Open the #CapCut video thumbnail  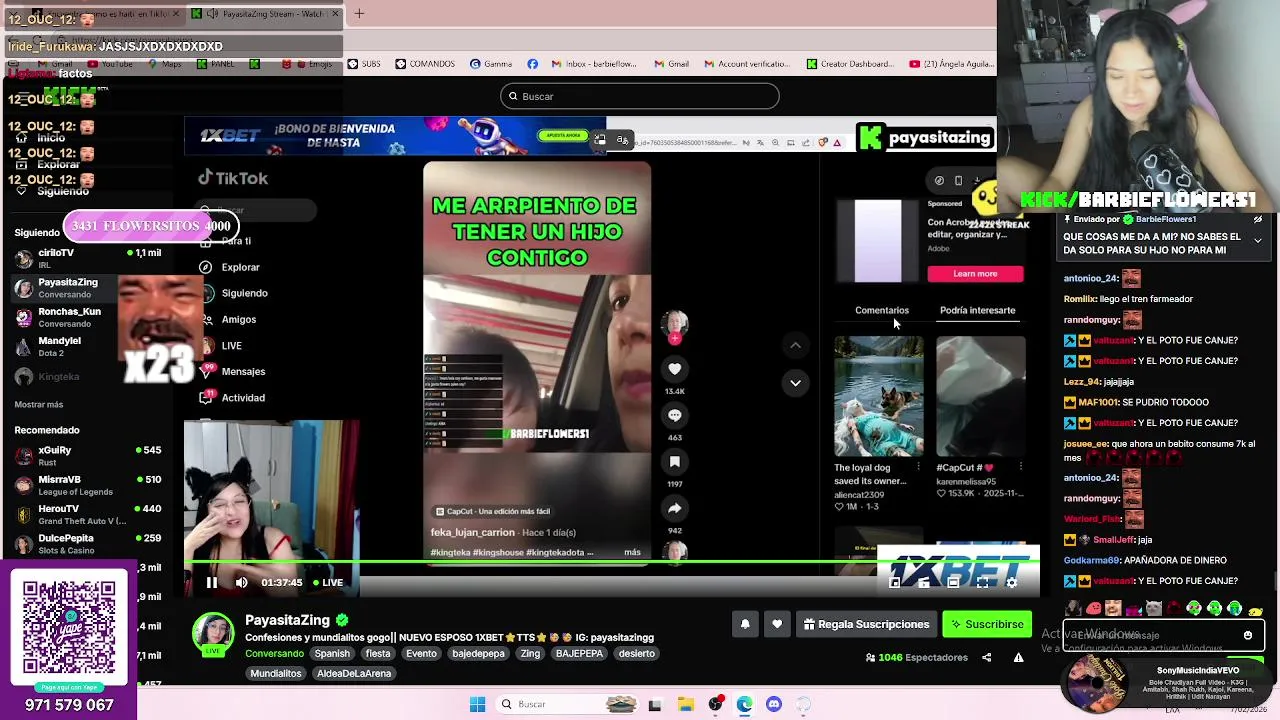[x=981, y=396]
